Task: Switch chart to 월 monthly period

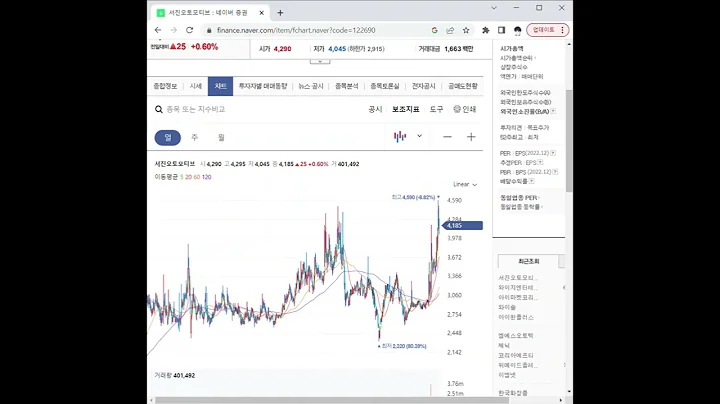Action: point(221,137)
